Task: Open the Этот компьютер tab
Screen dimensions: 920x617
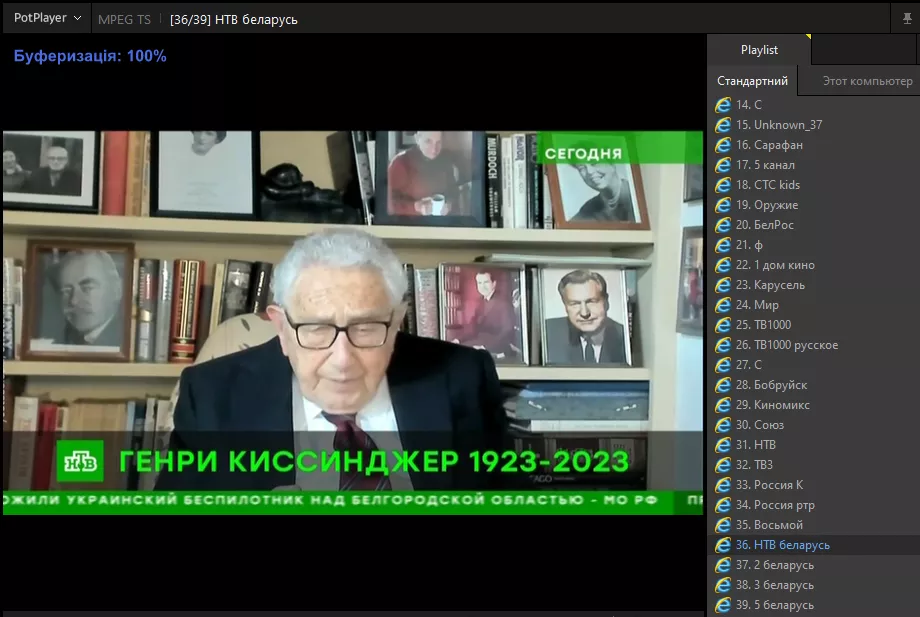Action: (867, 81)
